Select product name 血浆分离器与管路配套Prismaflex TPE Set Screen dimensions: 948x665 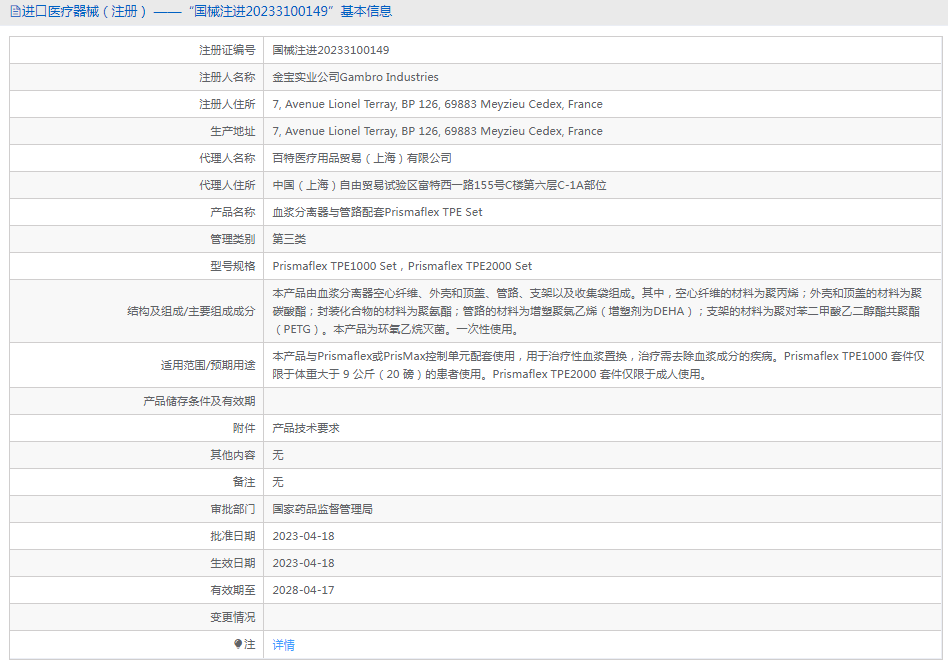tap(377, 212)
